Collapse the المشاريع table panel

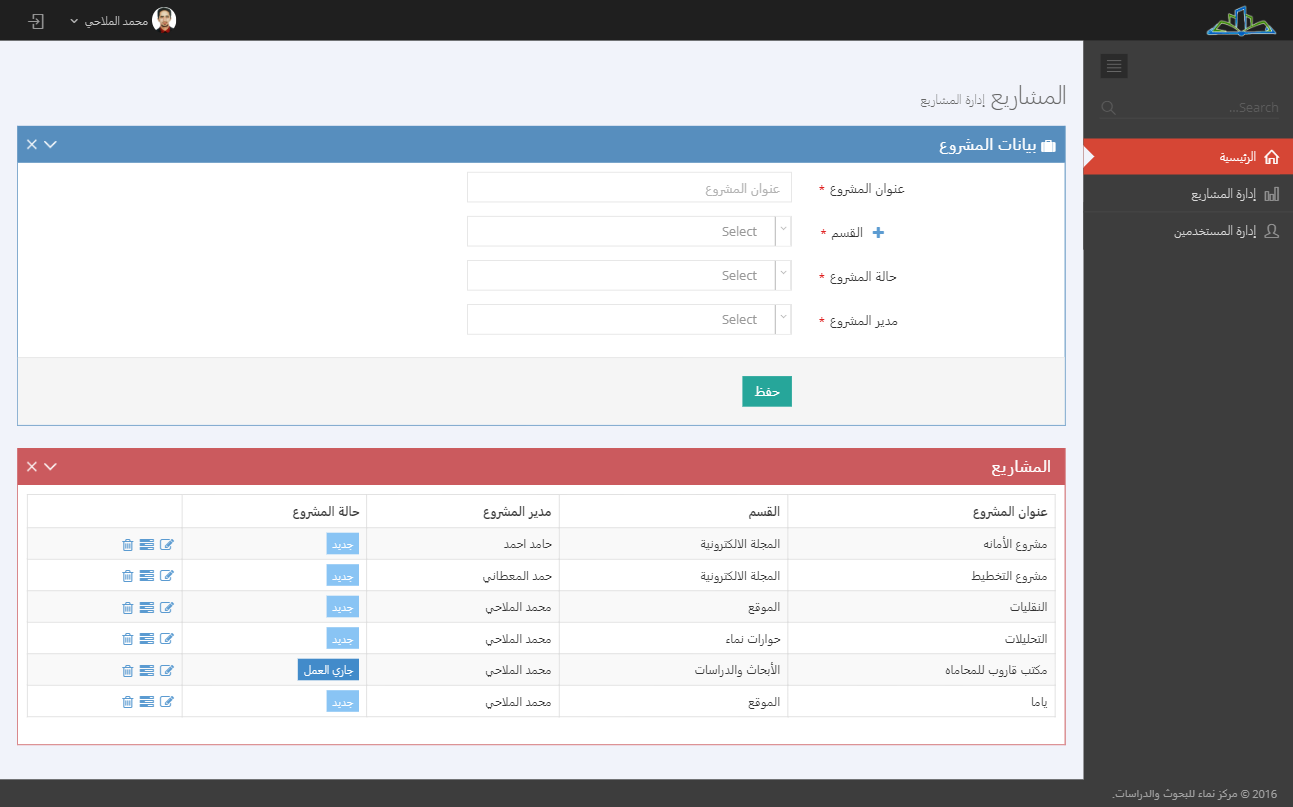(51, 466)
